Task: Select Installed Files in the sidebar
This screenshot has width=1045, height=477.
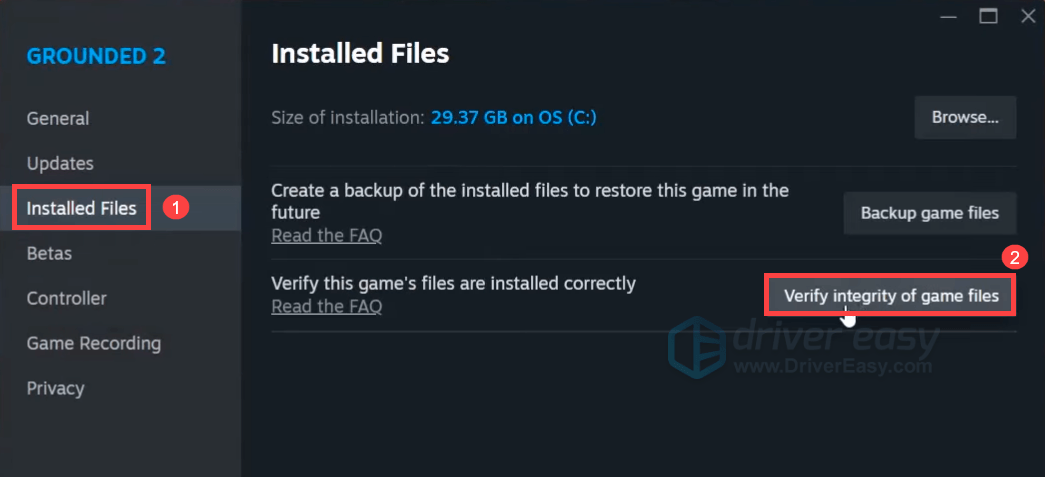Action: coord(82,208)
